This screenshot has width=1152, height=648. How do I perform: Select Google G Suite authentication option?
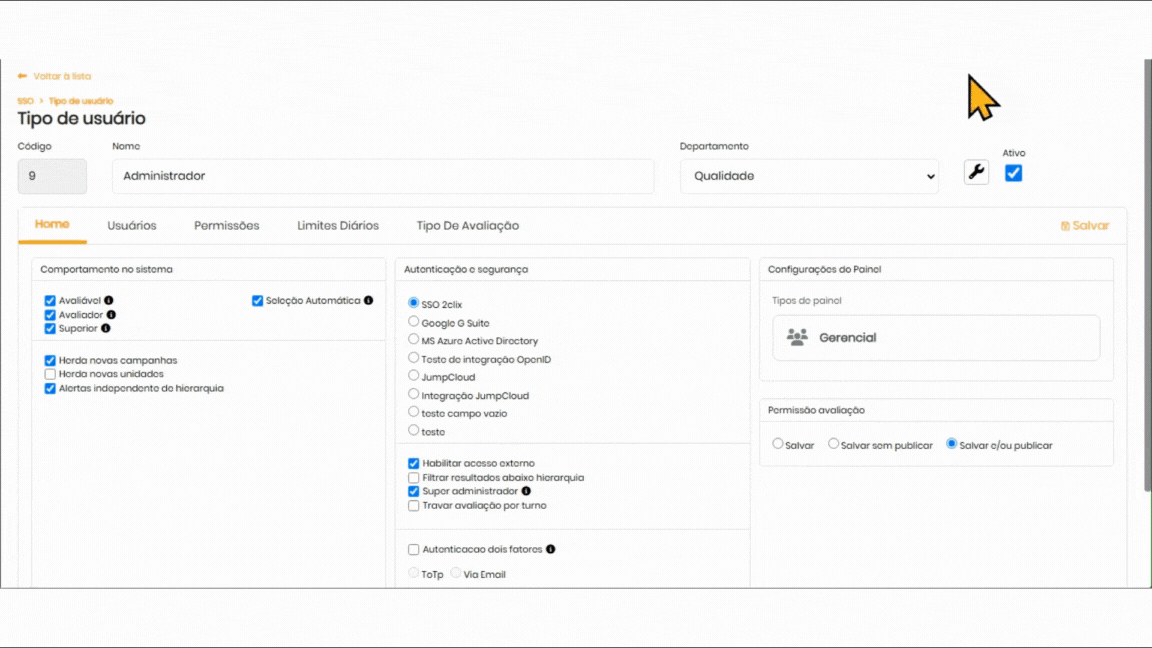(x=414, y=322)
